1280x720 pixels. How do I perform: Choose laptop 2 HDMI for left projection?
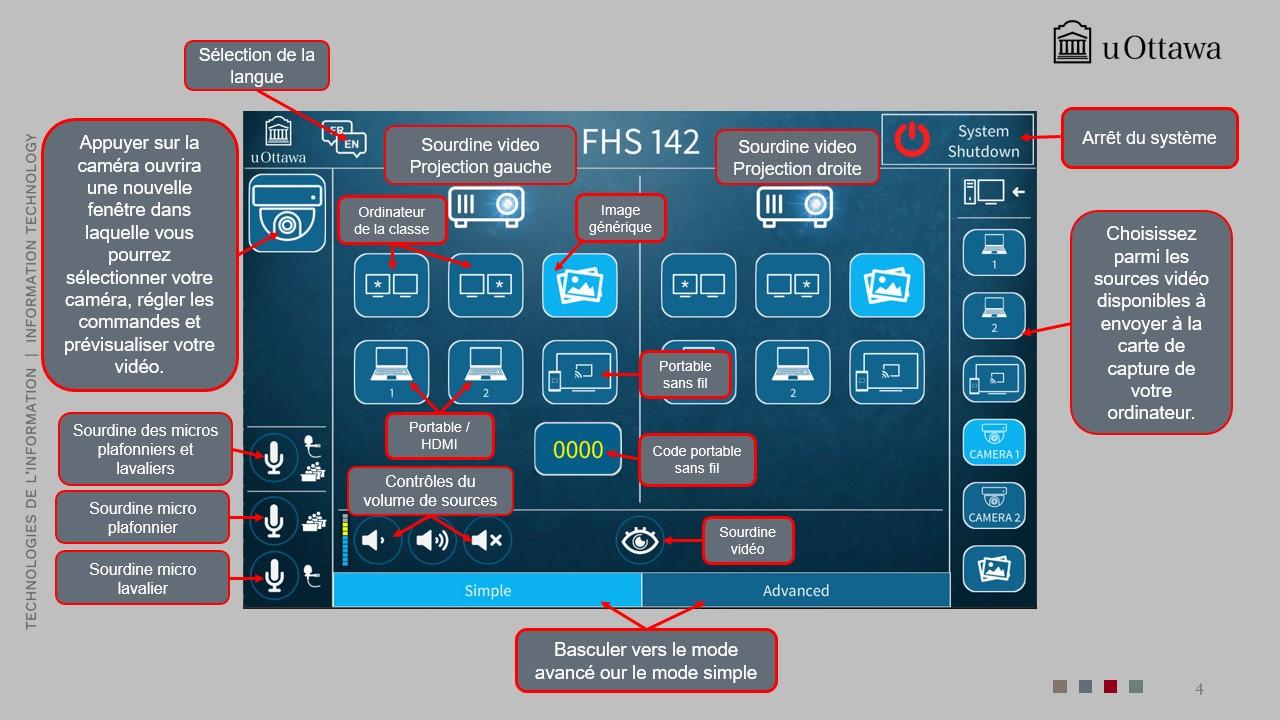tap(485, 373)
